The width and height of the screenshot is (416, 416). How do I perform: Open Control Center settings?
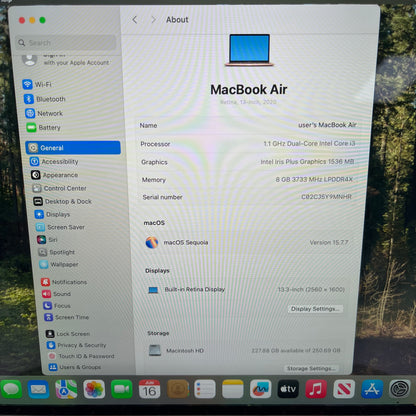pos(59,188)
